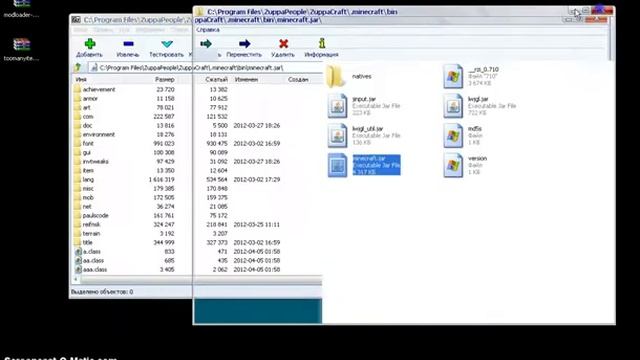Viewport: 640px width, 360px height.
Task: Click the 7-Zip window title bar
Action: 131,20
